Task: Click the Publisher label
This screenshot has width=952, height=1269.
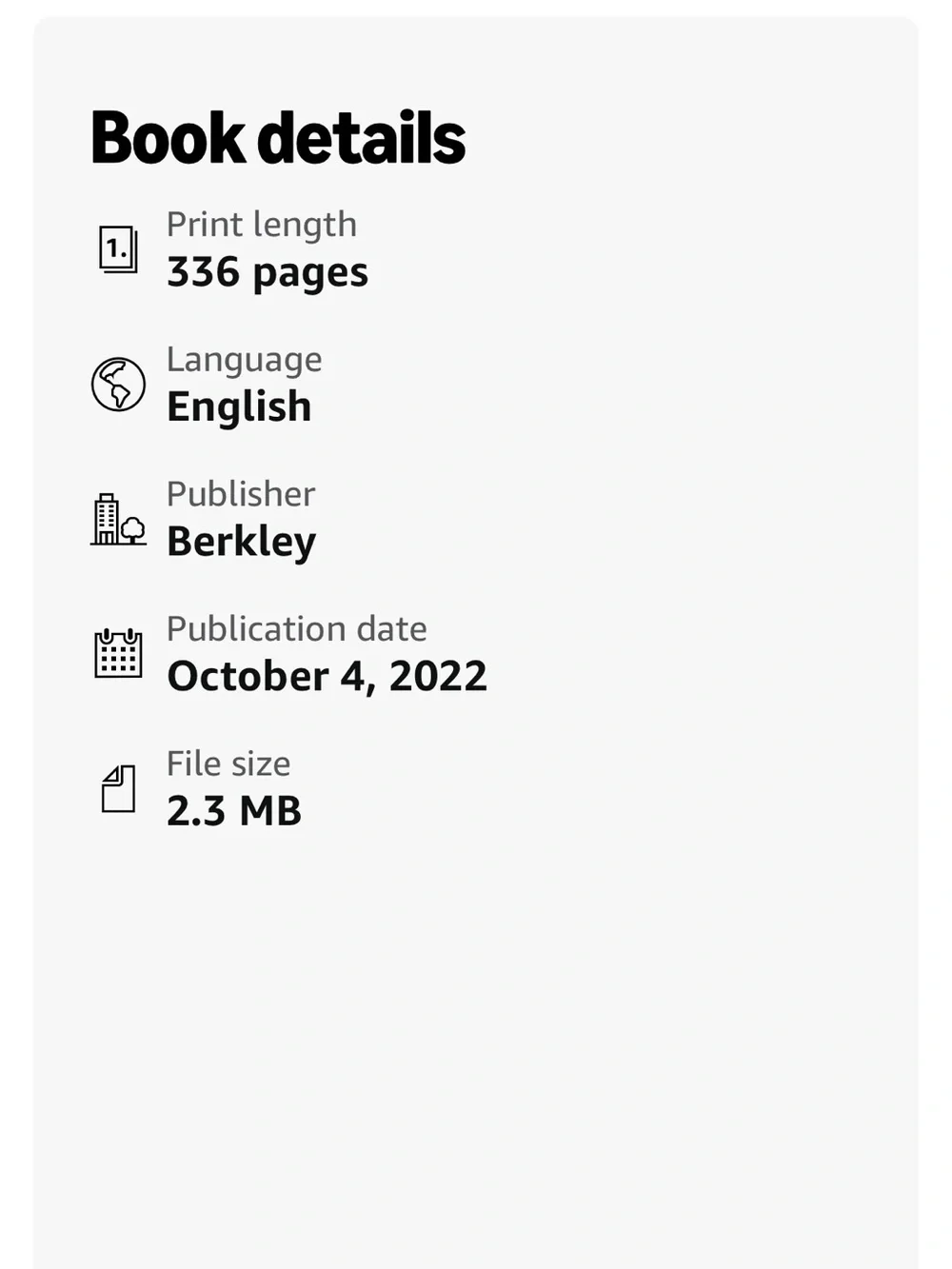Action: point(241,494)
